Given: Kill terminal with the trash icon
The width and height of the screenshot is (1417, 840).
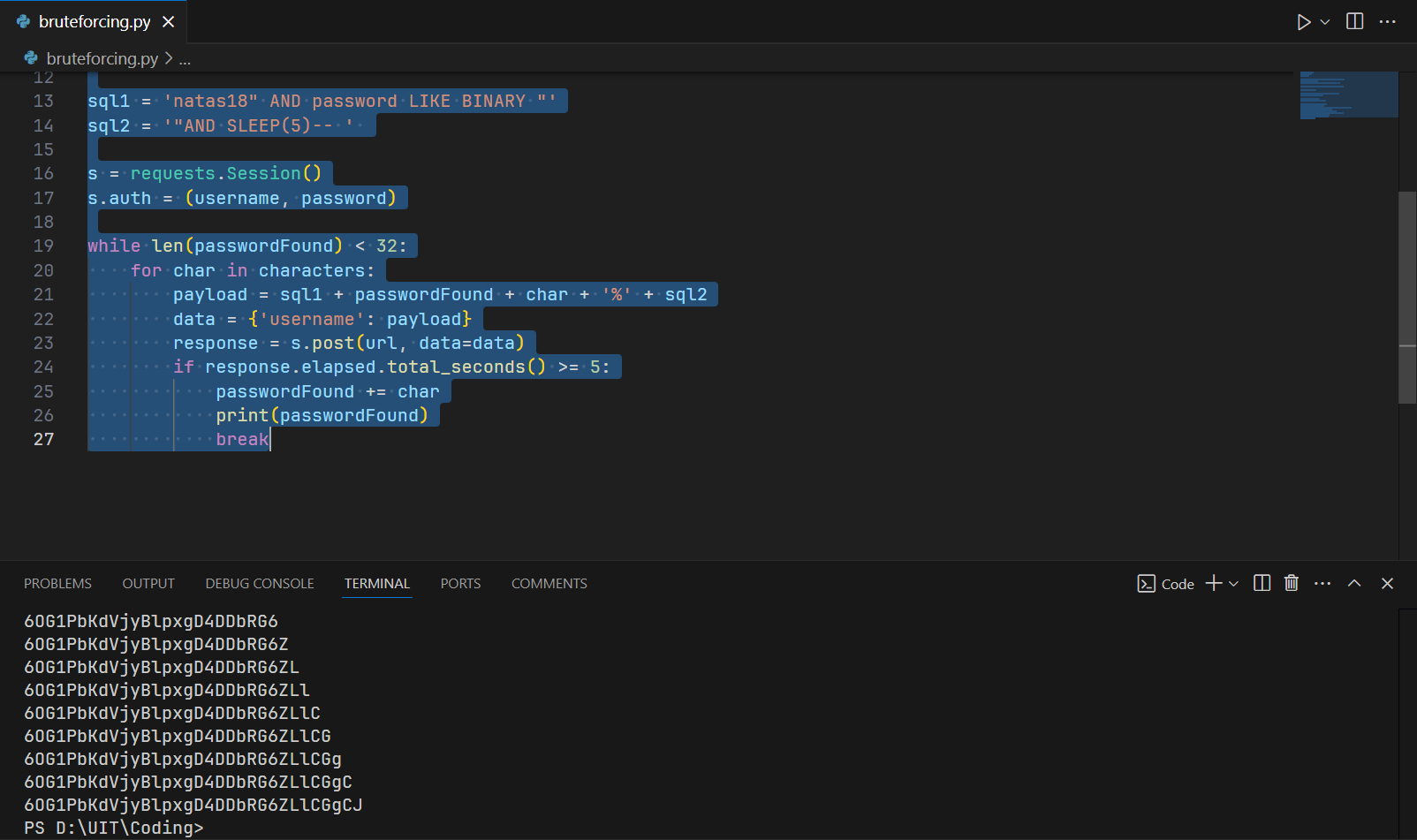Looking at the screenshot, I should tap(1292, 583).
